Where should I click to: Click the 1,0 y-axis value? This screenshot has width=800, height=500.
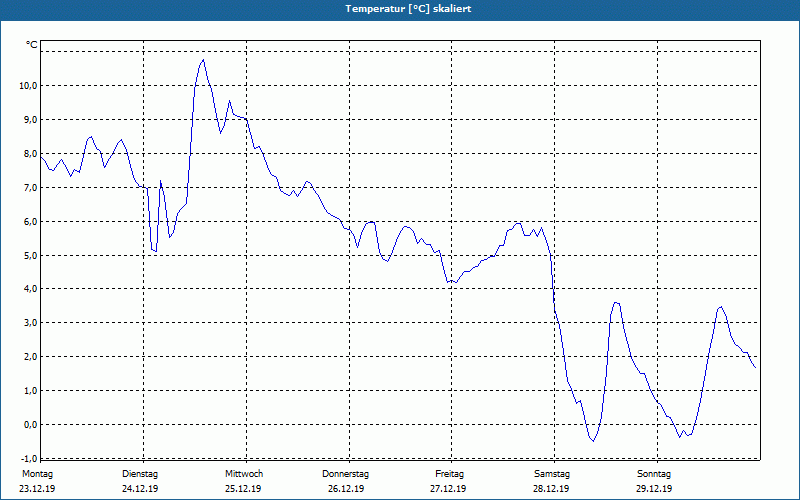coord(30,391)
